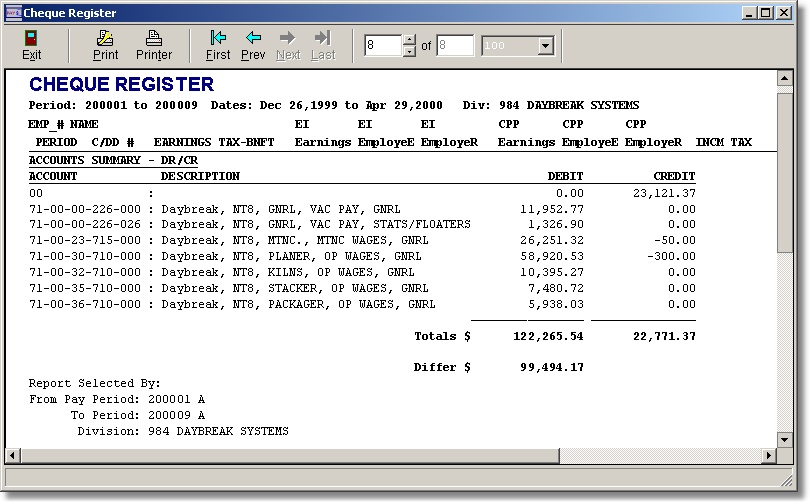The width and height of the screenshot is (810, 504).
Task: Click the Exit toolbar icon
Action: coord(32,45)
